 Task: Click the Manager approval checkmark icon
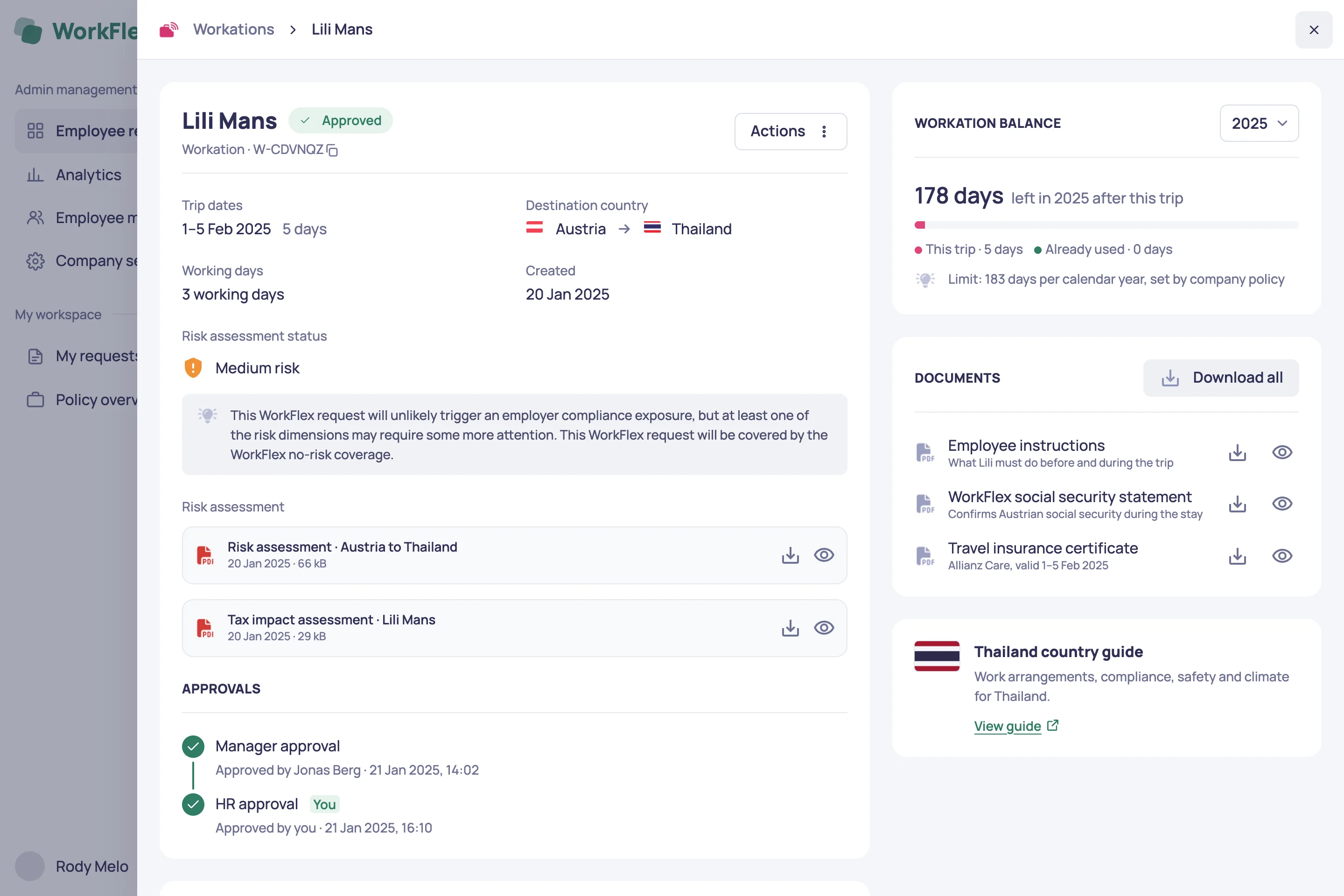tap(193, 746)
